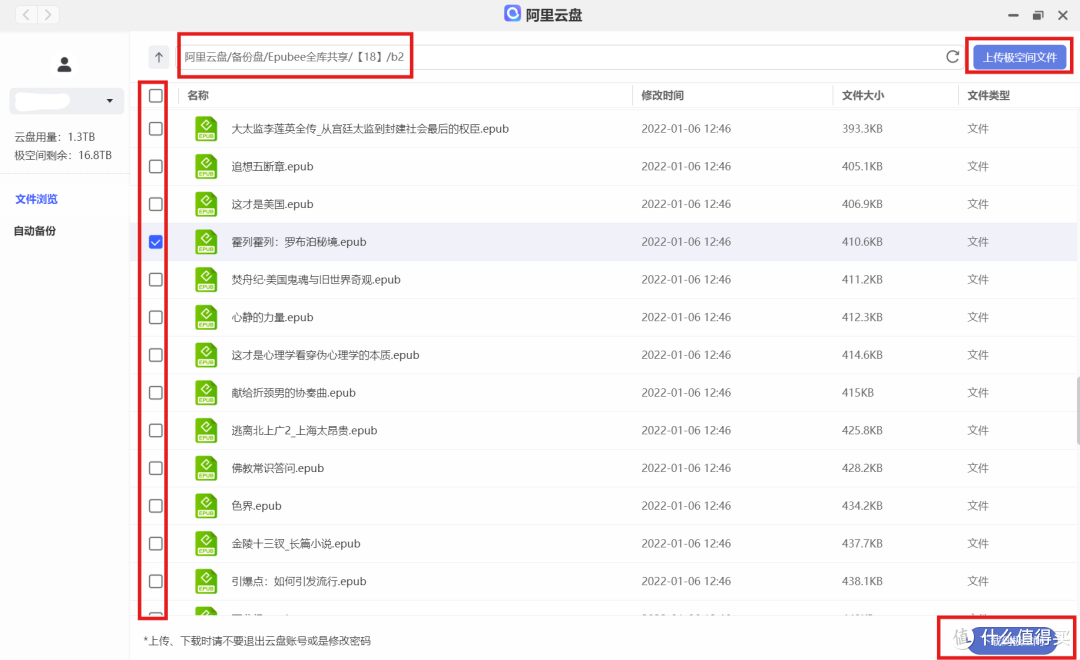Click the 上传极空间文件 button
Viewport: 1080px width, 660px height.
[1019, 57]
